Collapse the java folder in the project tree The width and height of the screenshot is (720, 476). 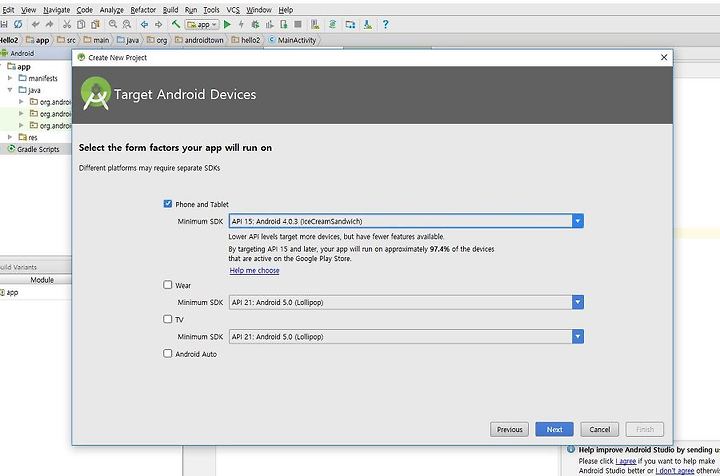[x=10, y=90]
